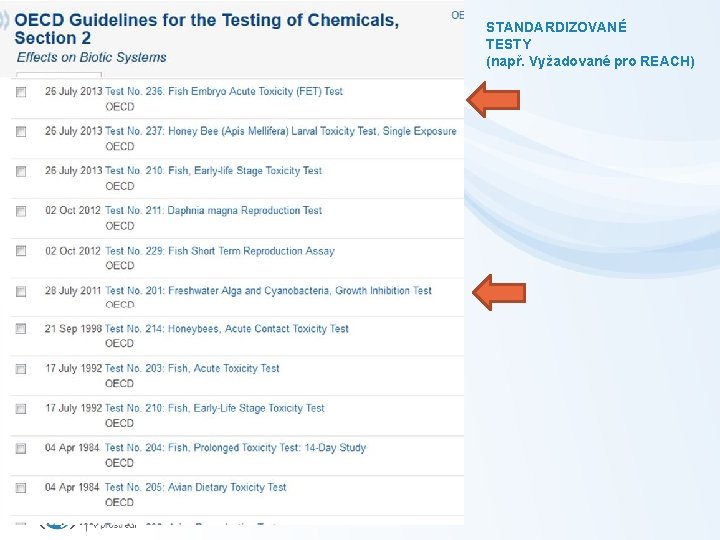The image size is (720, 540).
Task: Check the Honeybees Acute Contact Toxicity Test box
Action: pos(21,329)
